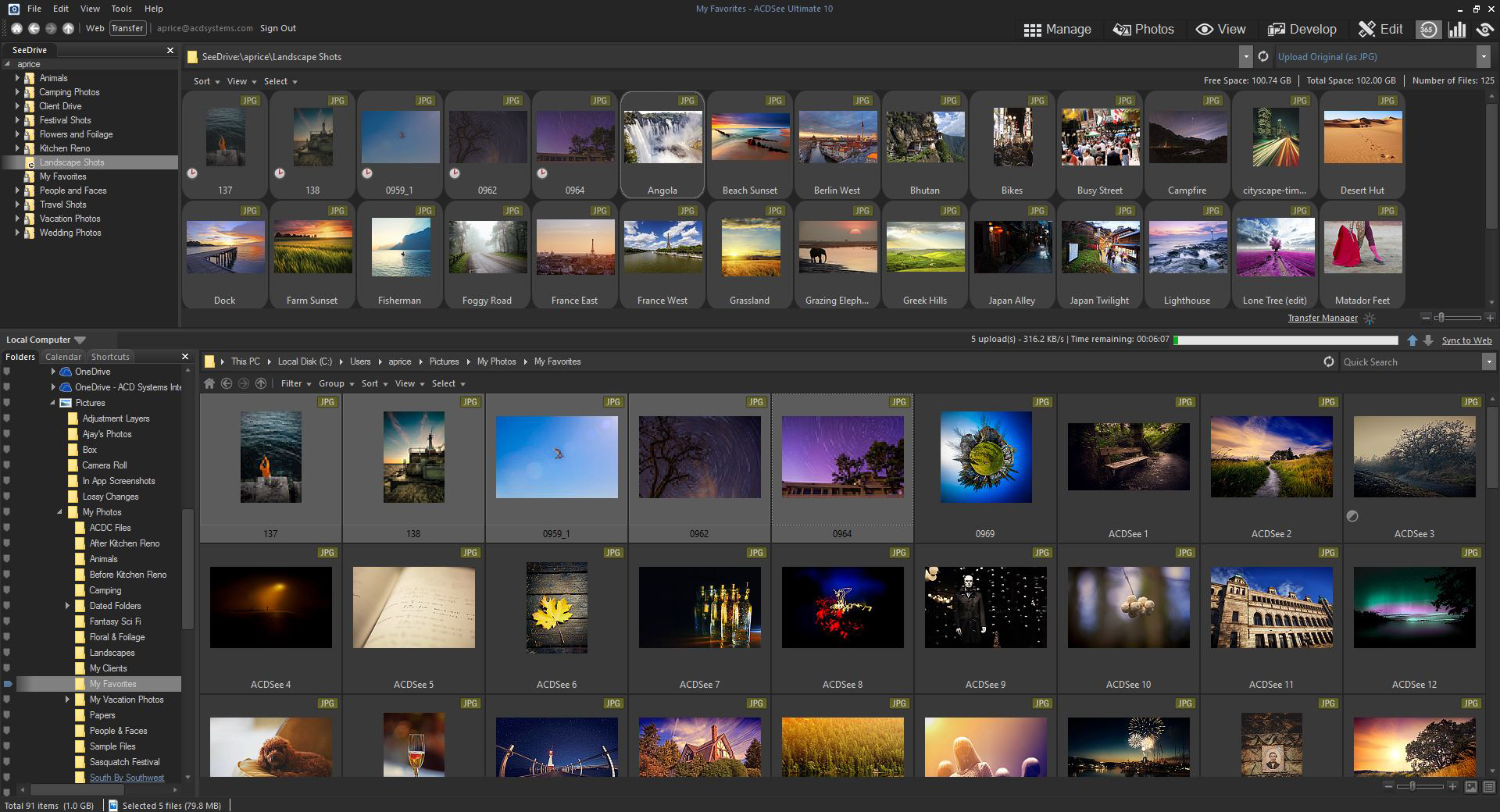
Task: Open the Filter dropdown in local toolbar
Action: 295,383
